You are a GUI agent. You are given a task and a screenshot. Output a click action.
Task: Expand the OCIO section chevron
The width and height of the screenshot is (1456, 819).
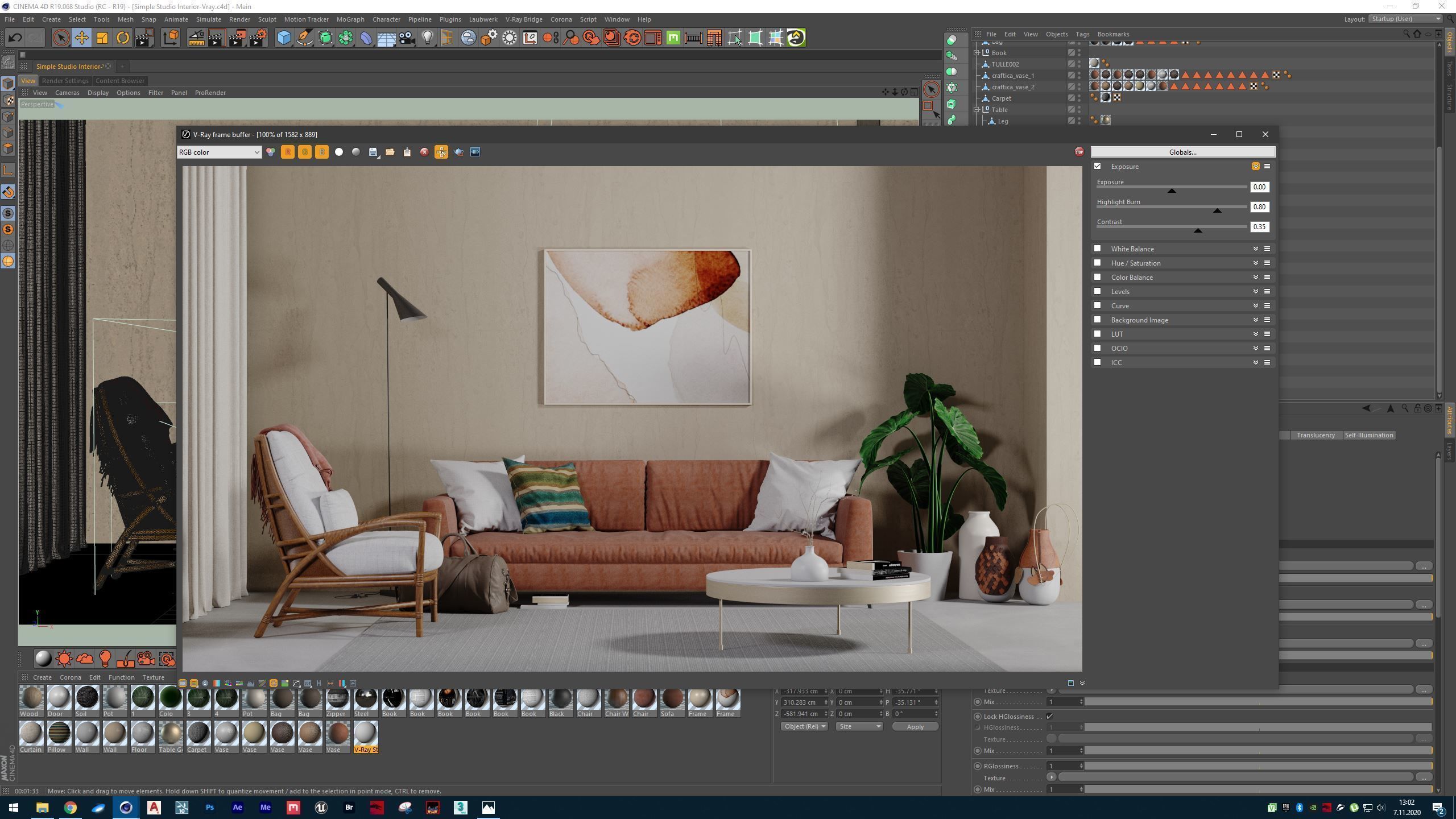pos(1255,348)
